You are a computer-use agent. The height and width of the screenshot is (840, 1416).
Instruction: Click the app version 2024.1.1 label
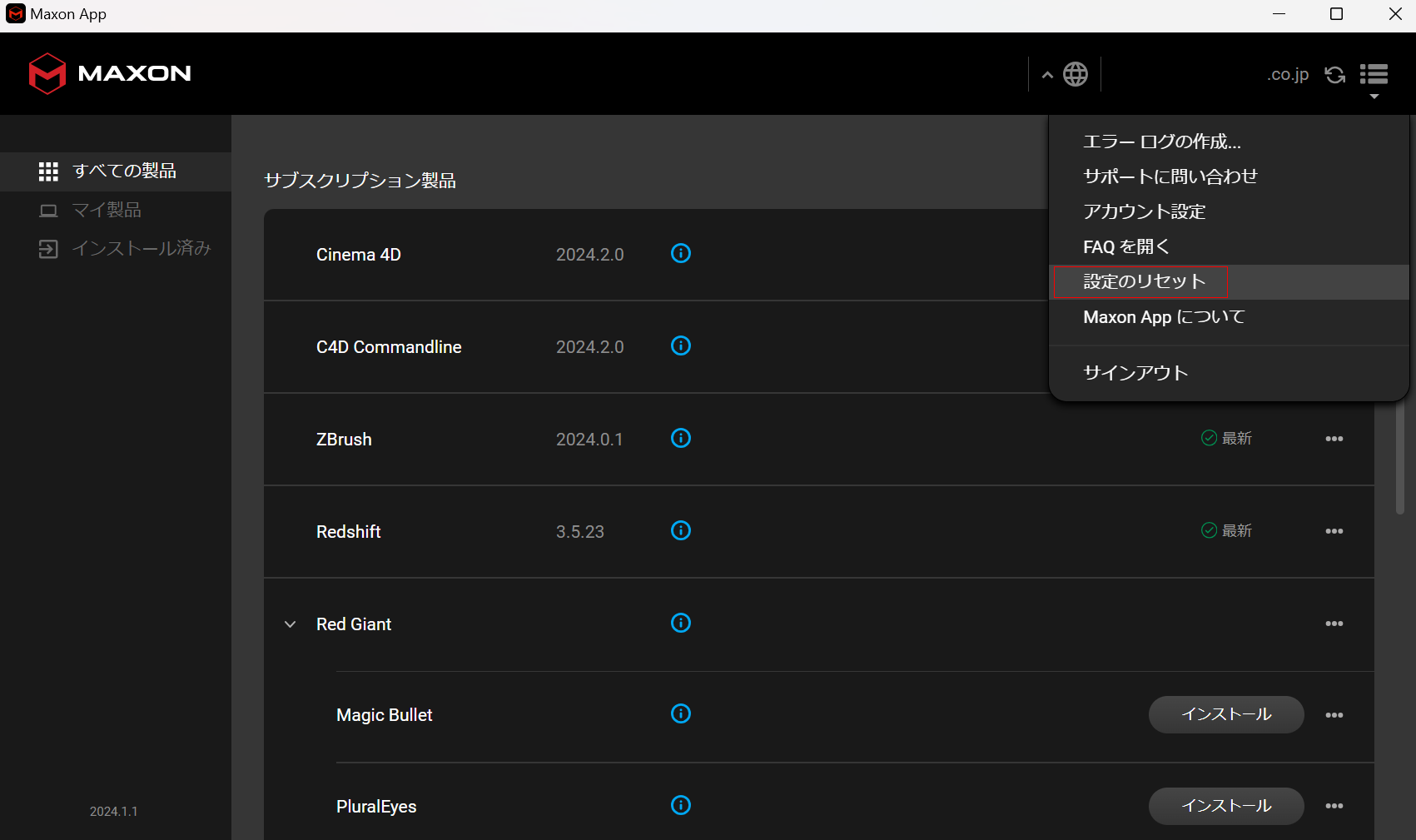point(114,811)
